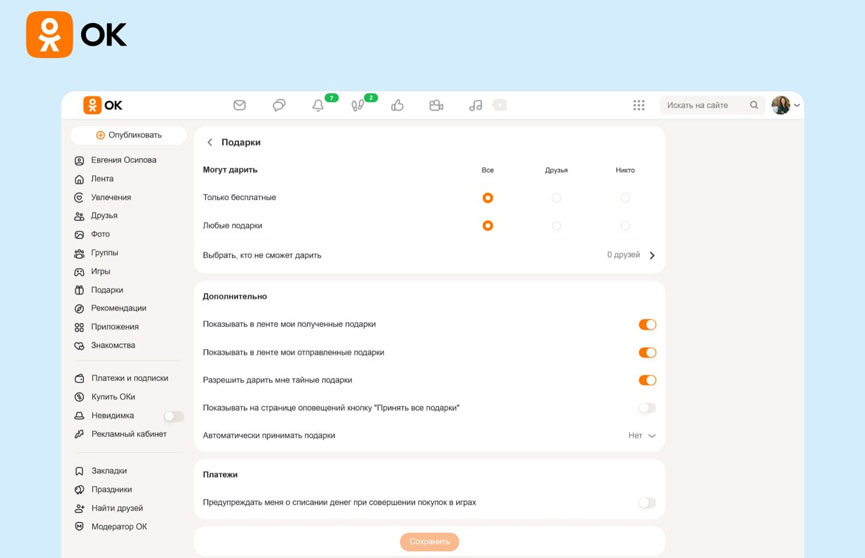Toggle Невидимка switch in sidebar
Image resolution: width=865 pixels, height=558 pixels.
click(x=173, y=416)
